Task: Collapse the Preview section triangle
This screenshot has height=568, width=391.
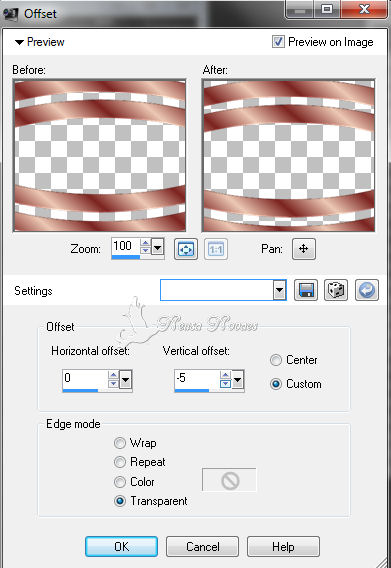Action: (19, 42)
